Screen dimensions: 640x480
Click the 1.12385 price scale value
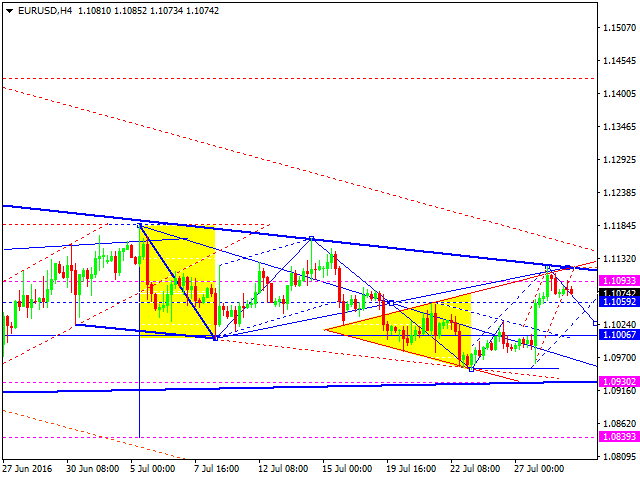click(x=620, y=193)
